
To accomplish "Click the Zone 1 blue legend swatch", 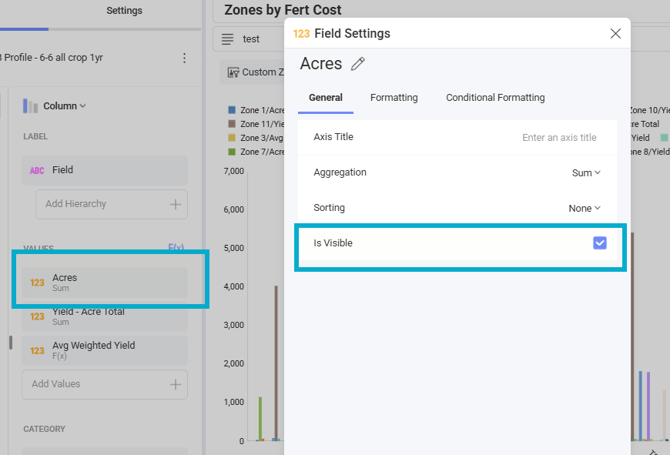I will [x=232, y=110].
